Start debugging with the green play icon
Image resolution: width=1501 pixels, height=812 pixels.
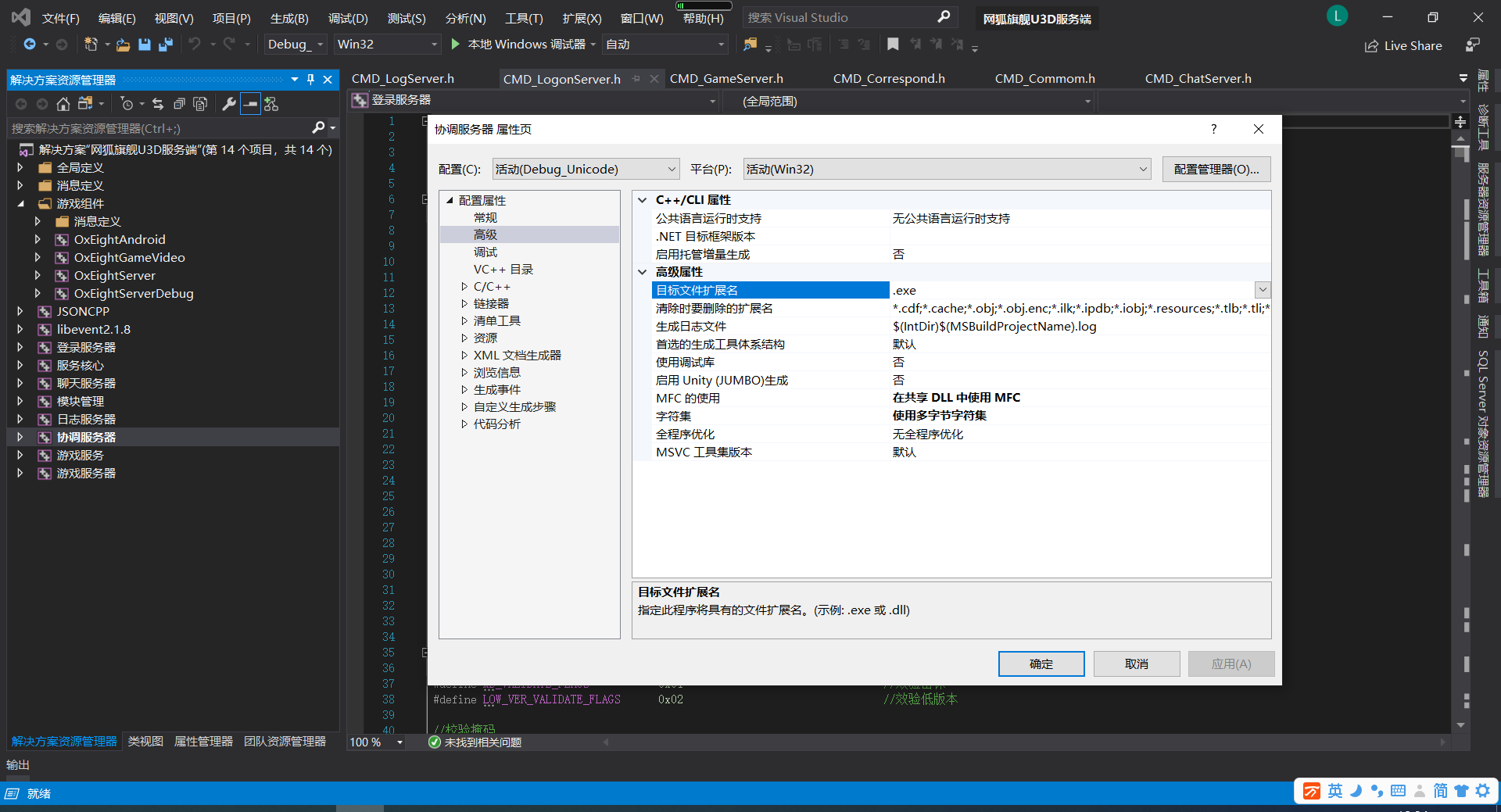click(x=455, y=45)
